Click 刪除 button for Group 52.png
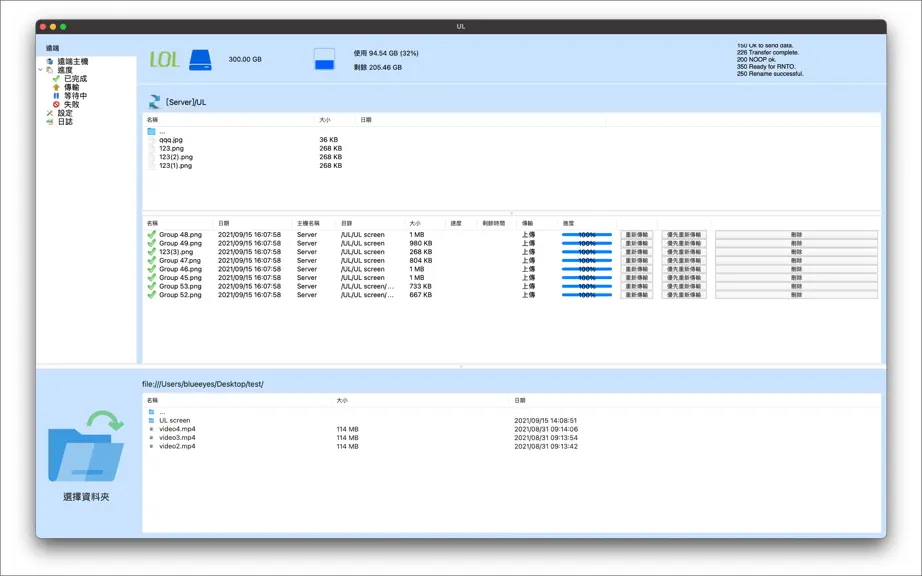 [796, 295]
